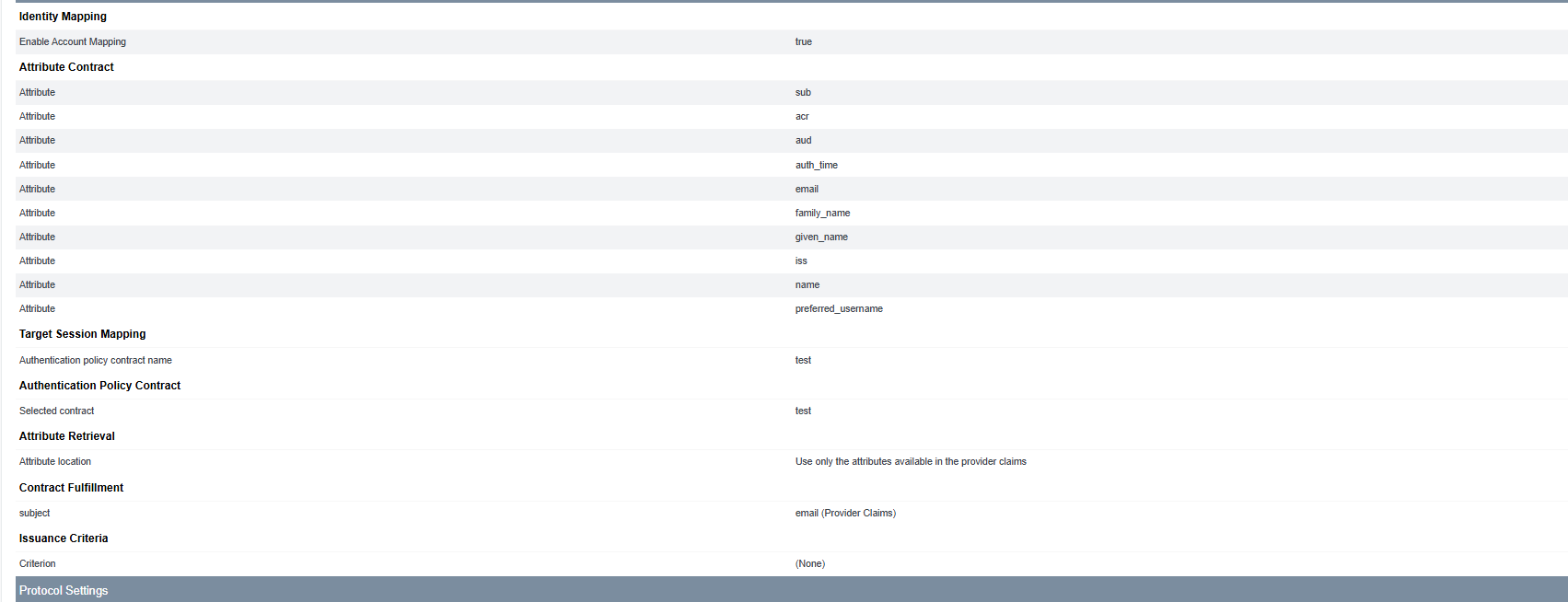Select the 'sub' attribute value

point(803,92)
